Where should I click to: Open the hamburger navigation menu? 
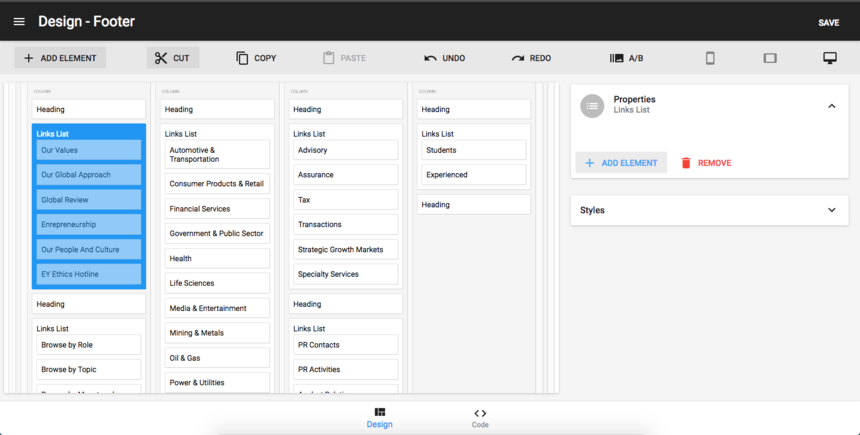pos(19,21)
